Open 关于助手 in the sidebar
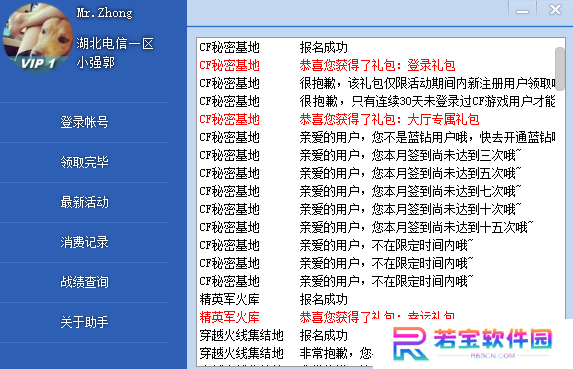The width and height of the screenshot is (573, 369). click(x=84, y=322)
